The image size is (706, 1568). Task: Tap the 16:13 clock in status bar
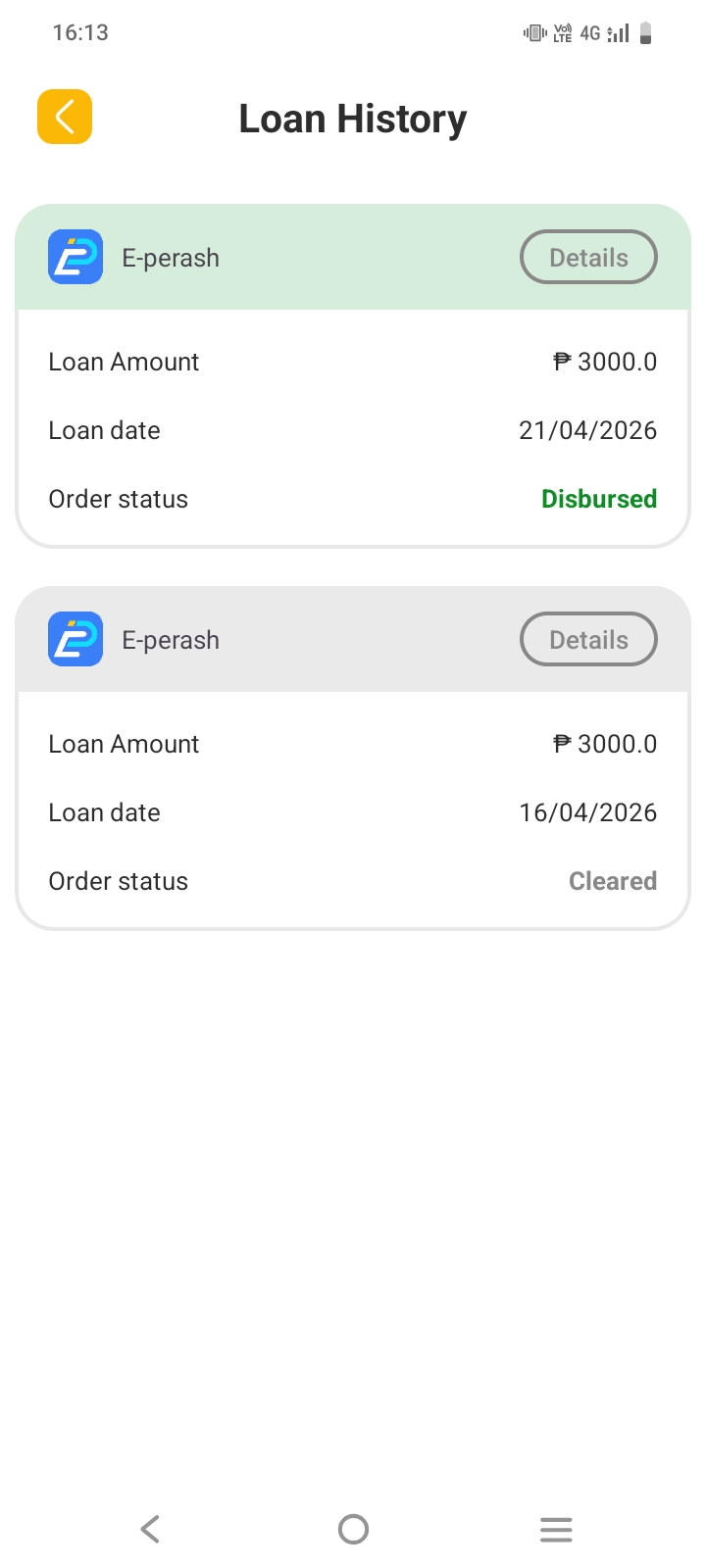[x=80, y=32]
